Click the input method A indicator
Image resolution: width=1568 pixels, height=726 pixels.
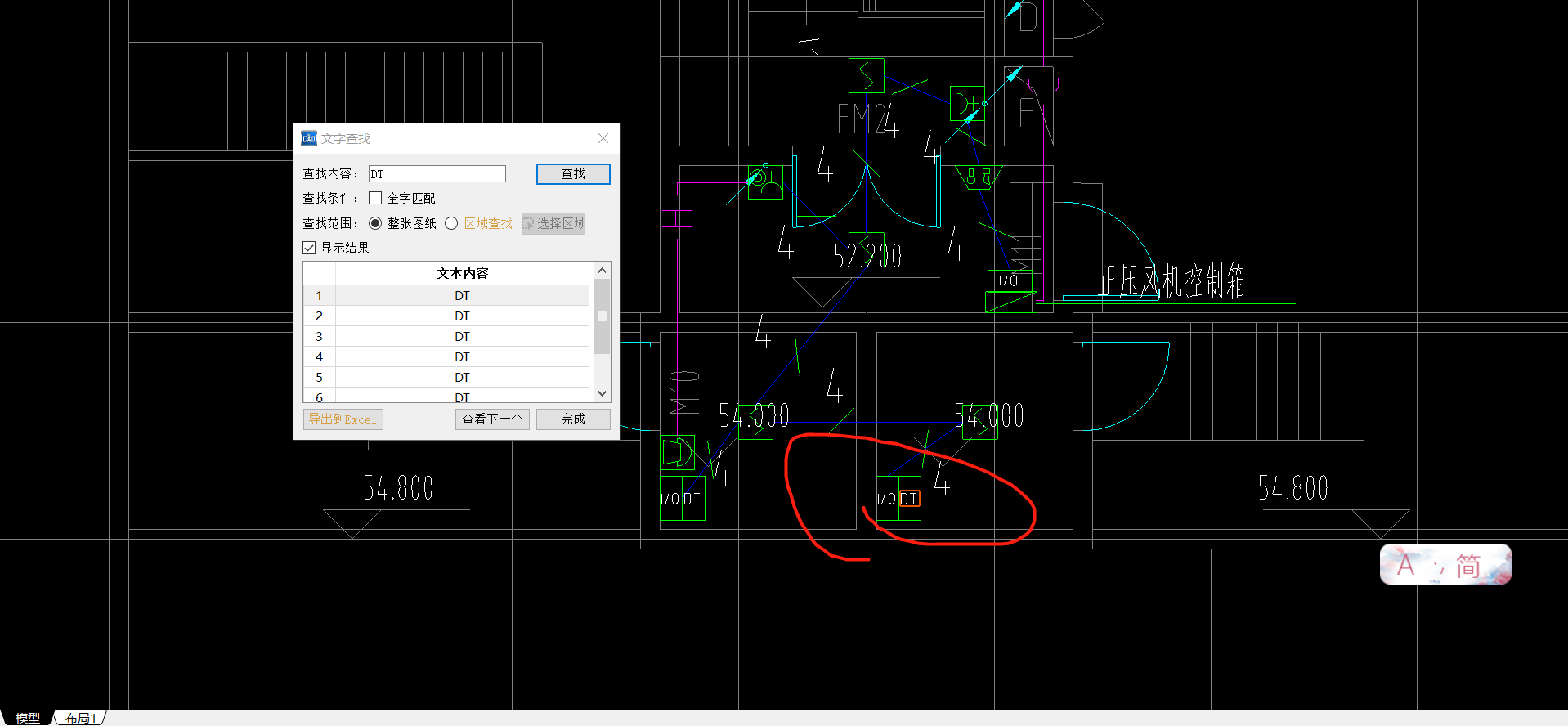1405,565
